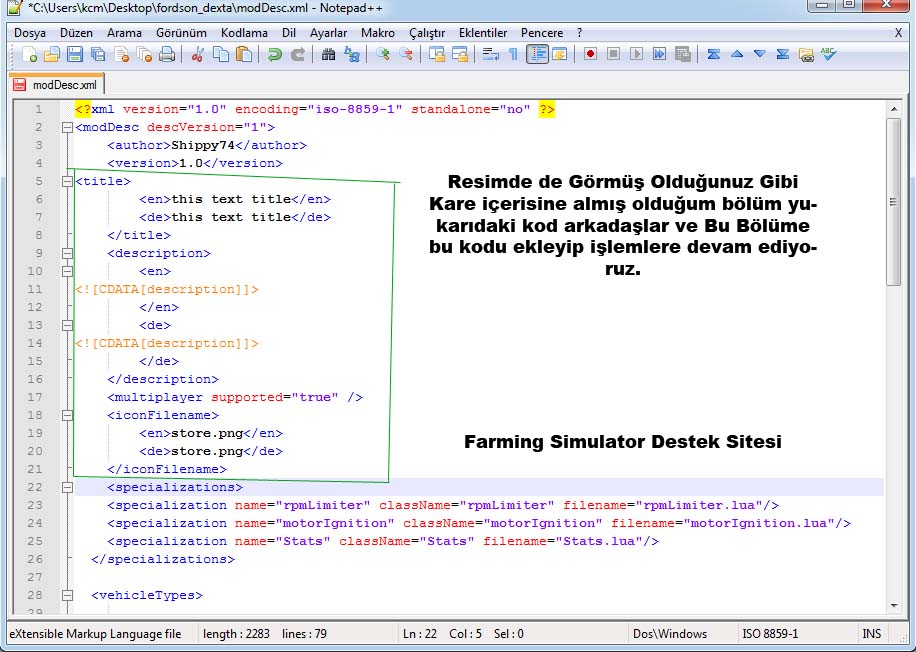Cut selection with the scissors icon
The image size is (916, 652).
[x=198, y=54]
